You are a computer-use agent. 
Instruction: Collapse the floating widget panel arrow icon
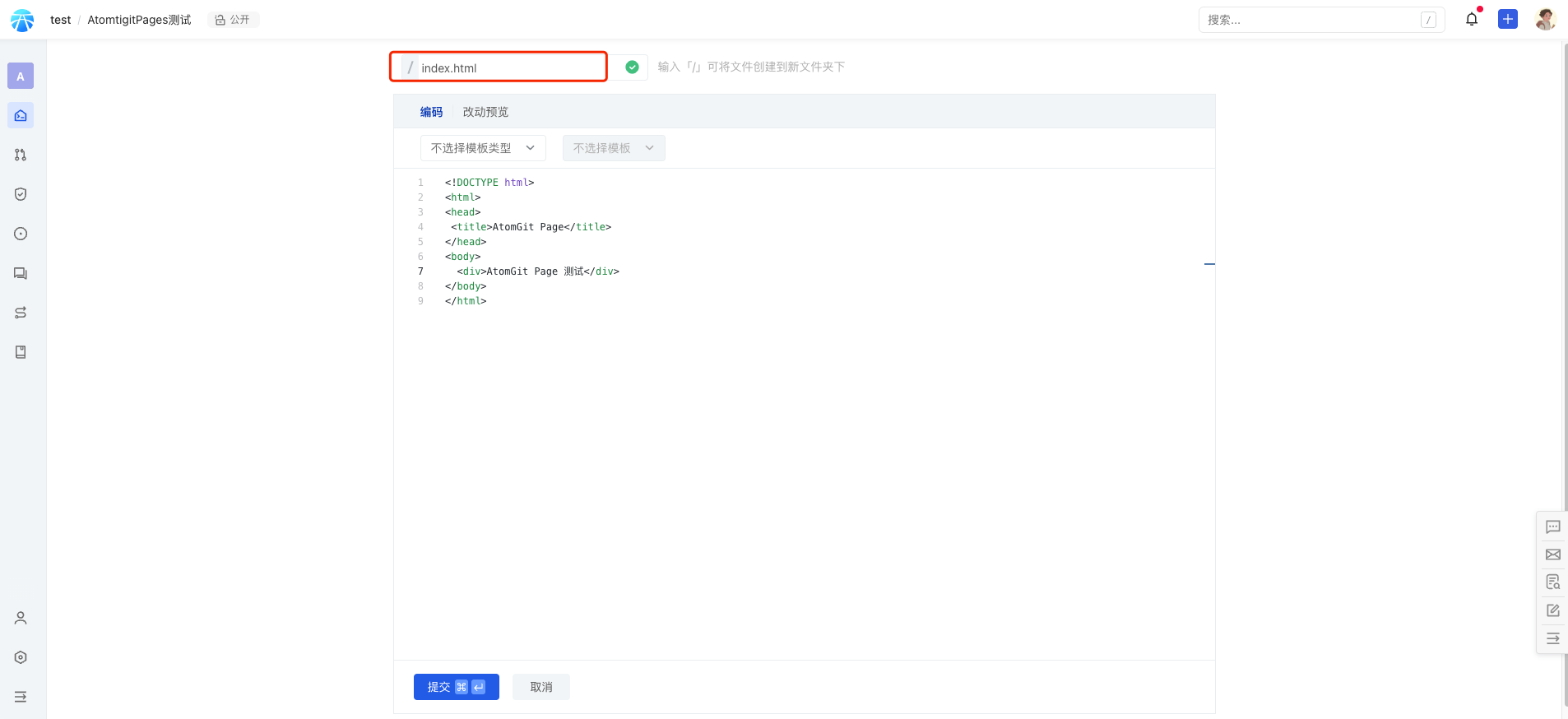(1553, 638)
